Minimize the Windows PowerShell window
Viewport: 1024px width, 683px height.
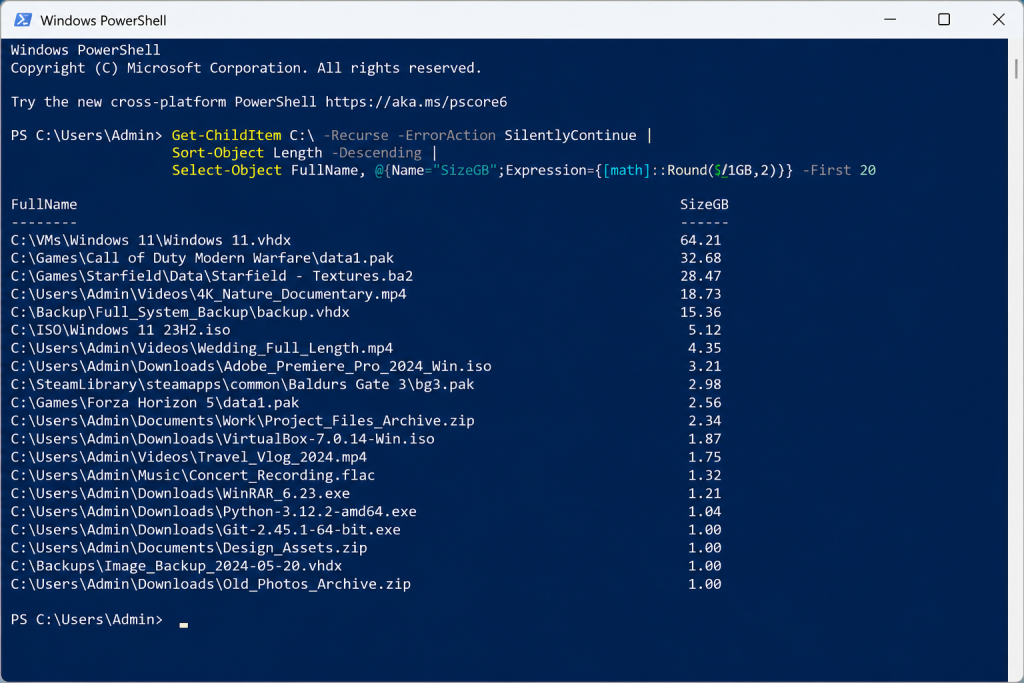click(x=889, y=20)
